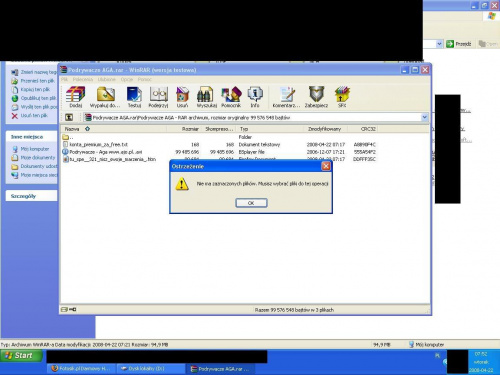Click 'Zmień nazwę tego pliku' in Explorer panel
500x375 pixels.
(x=34, y=72)
